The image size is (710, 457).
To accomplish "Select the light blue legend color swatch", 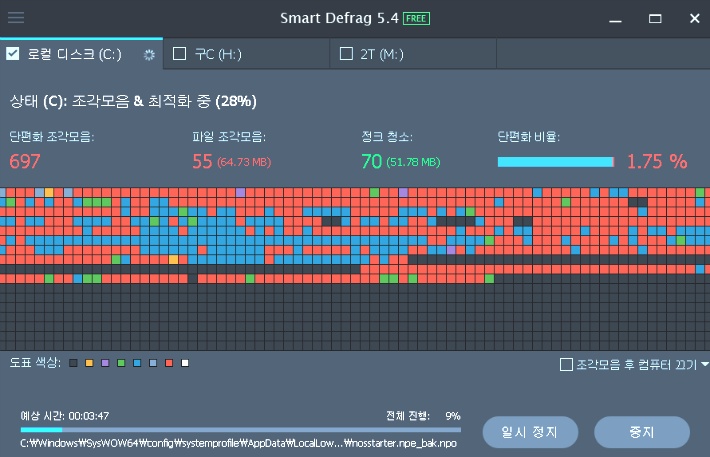I will (x=153, y=363).
